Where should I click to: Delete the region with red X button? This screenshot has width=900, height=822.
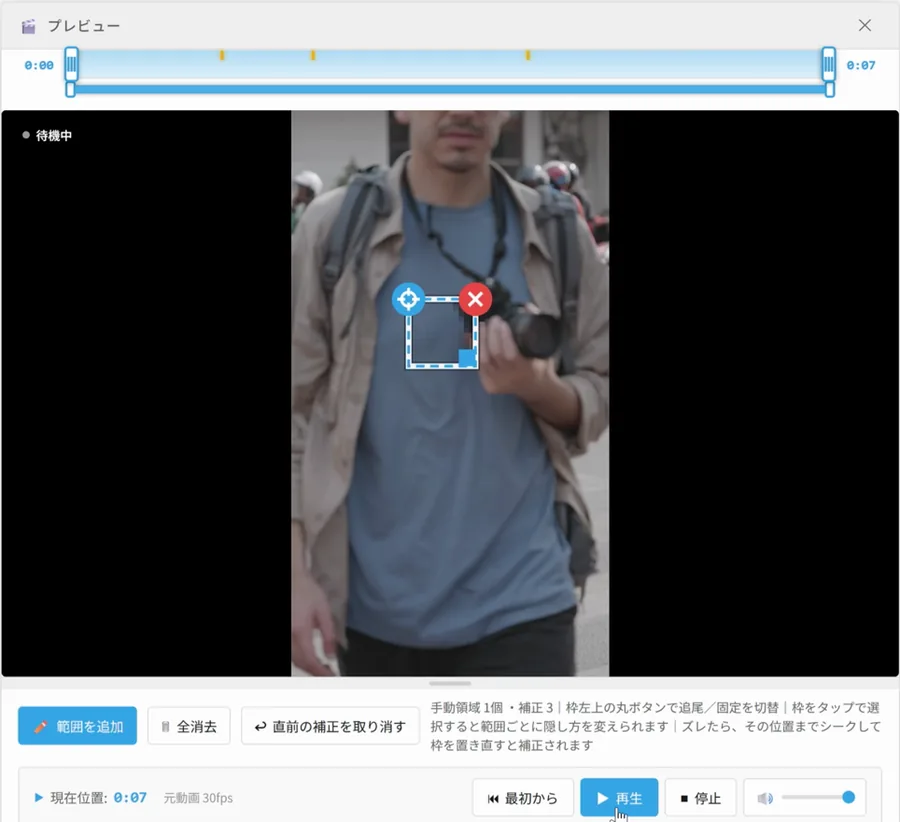pyautogui.click(x=475, y=299)
